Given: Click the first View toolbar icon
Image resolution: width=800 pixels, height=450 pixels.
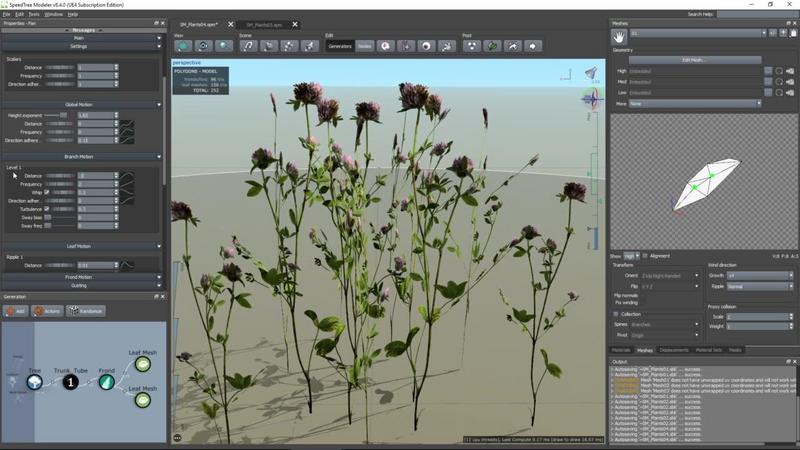Looking at the screenshot, I should click(x=183, y=46).
